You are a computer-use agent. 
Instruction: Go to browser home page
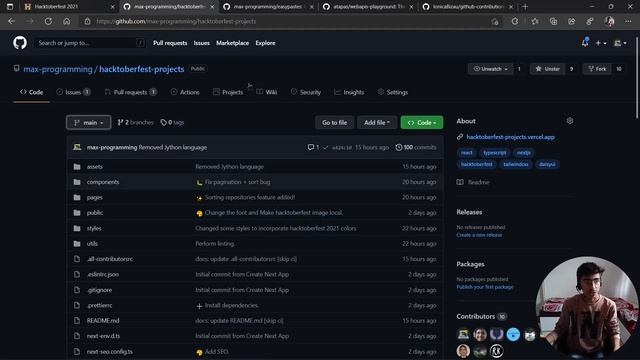(x=67, y=21)
